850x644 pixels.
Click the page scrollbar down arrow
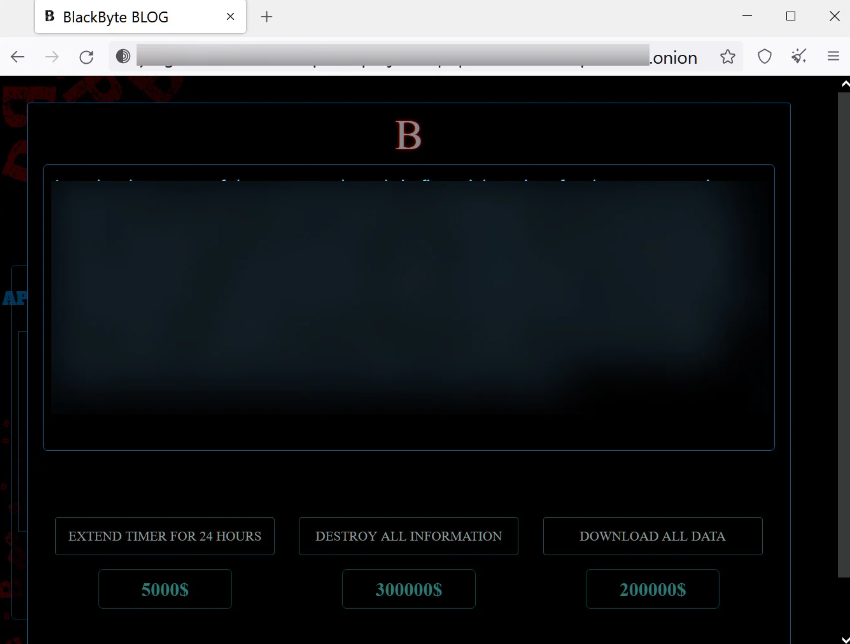click(845, 639)
